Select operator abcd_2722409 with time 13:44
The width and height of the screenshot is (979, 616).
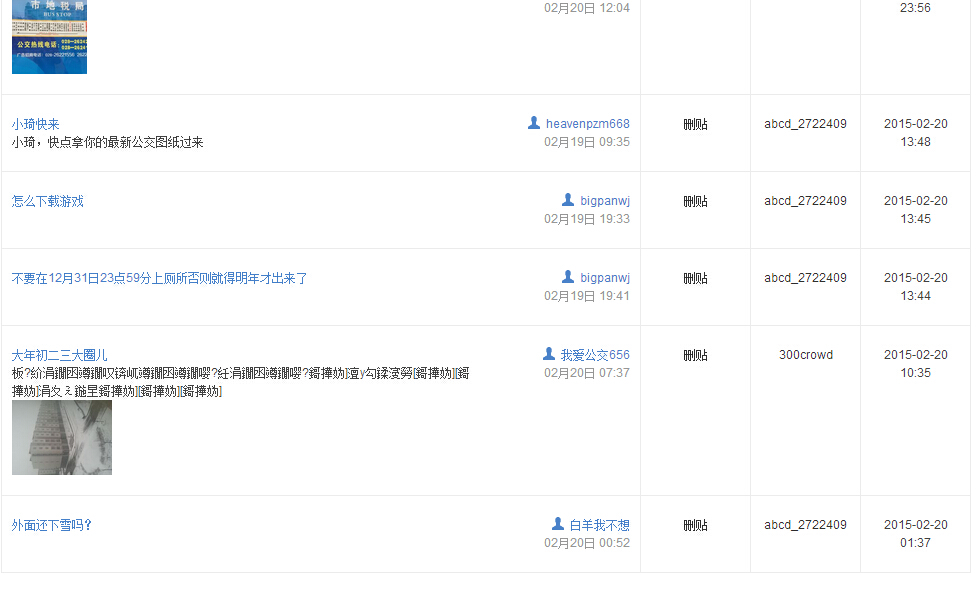[805, 277]
